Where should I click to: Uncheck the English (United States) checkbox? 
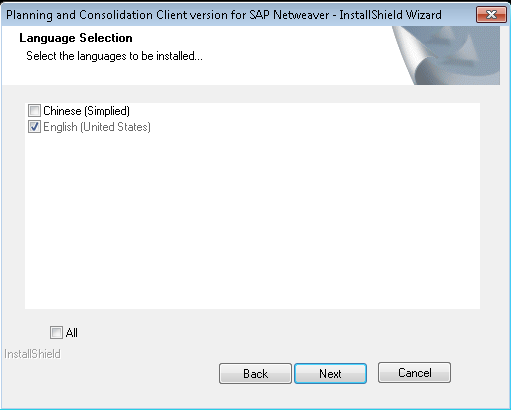(x=34, y=127)
